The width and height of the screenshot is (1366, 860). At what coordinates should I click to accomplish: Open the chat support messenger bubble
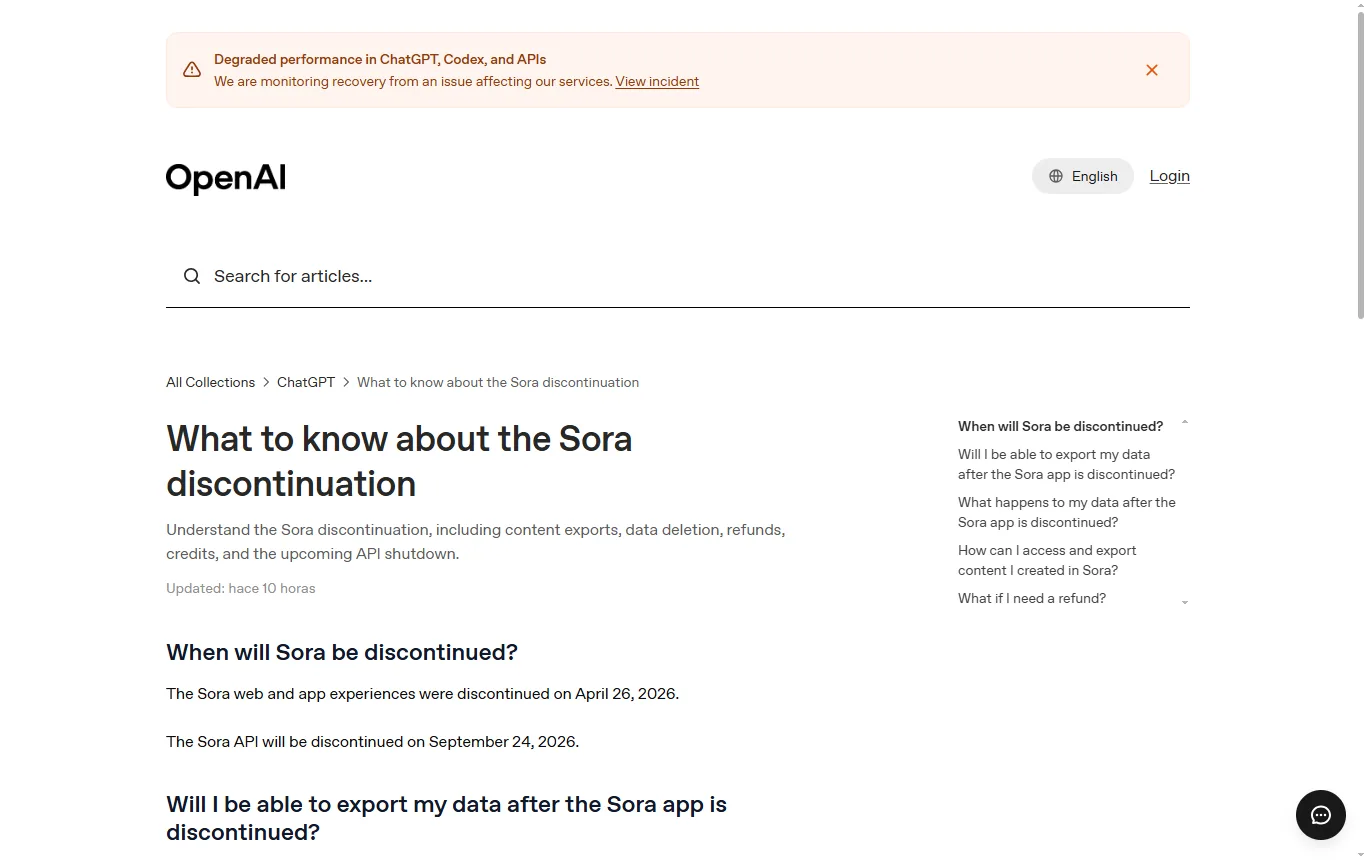pyautogui.click(x=1321, y=814)
